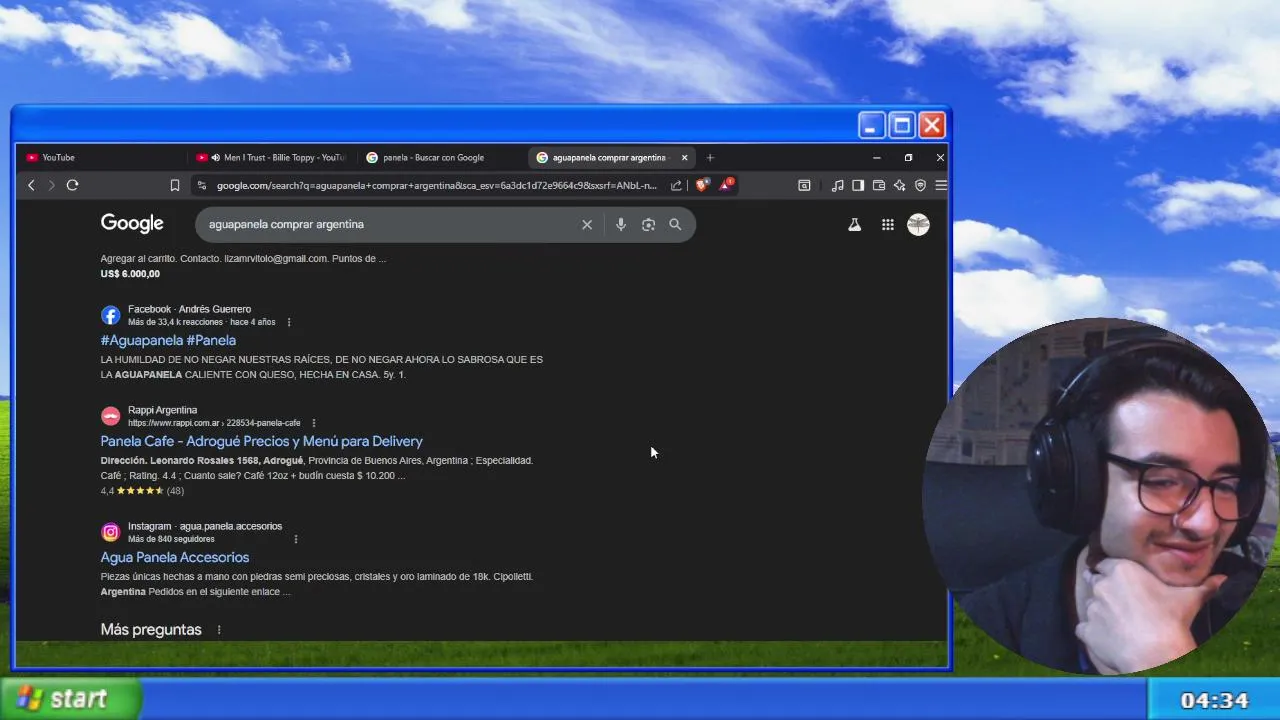Open Search Labs flask icon

[855, 225]
